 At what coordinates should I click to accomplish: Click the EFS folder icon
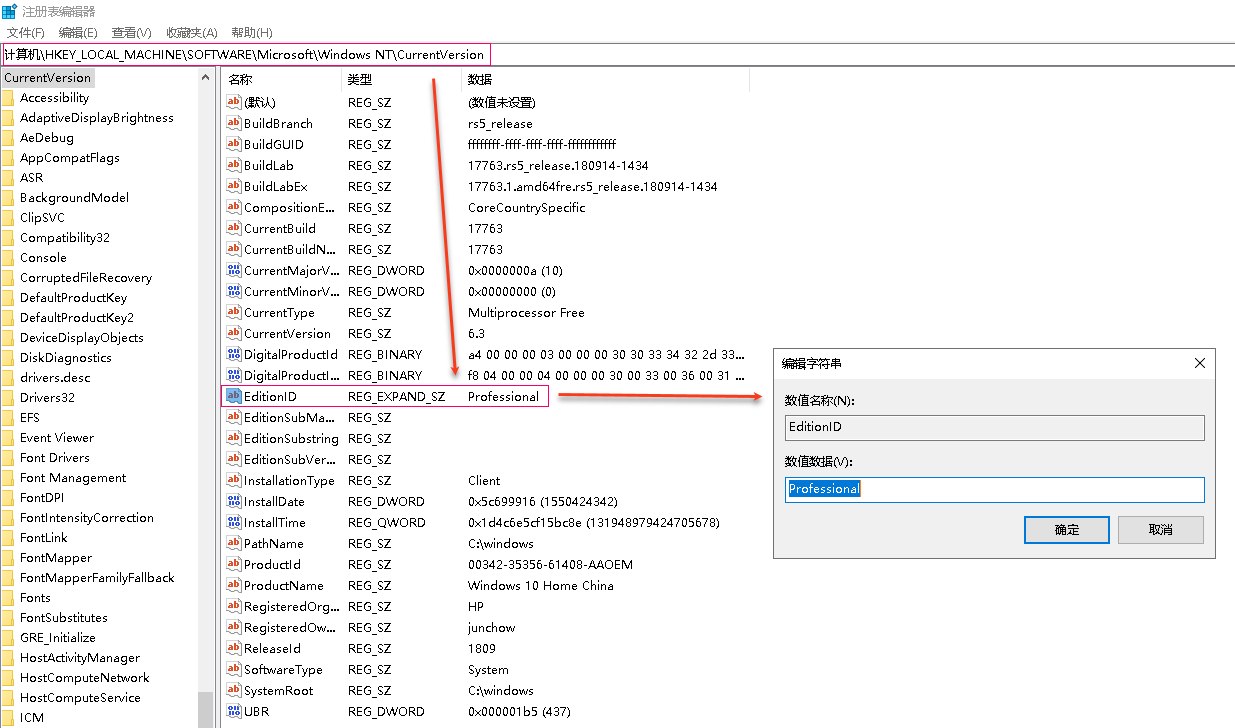(8, 418)
